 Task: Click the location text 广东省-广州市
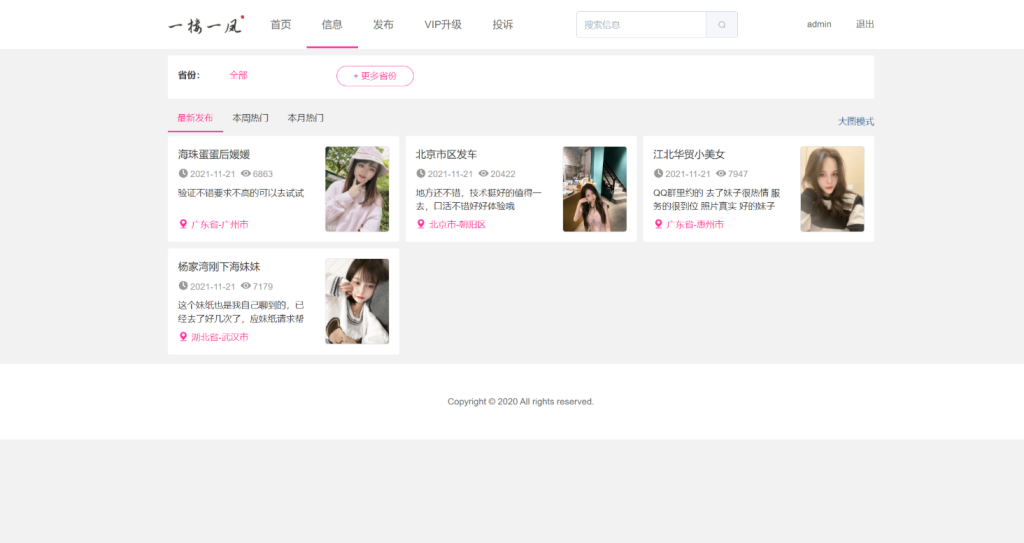[x=219, y=224]
